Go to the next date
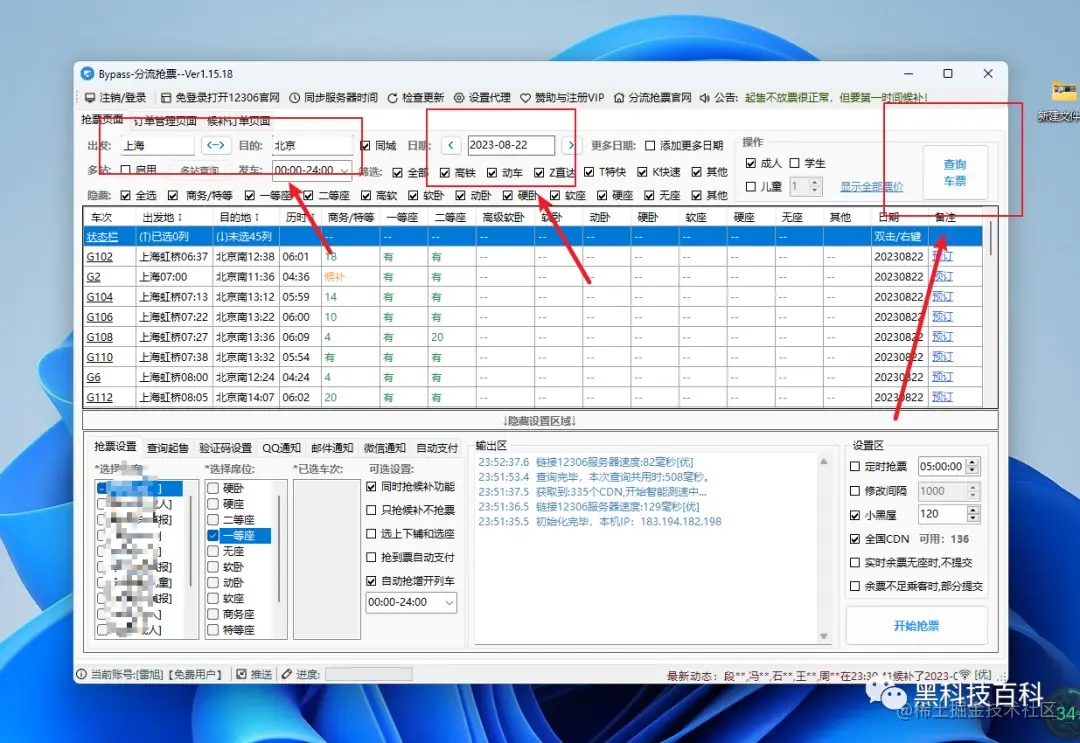This screenshot has height=743, width=1080. pos(570,145)
